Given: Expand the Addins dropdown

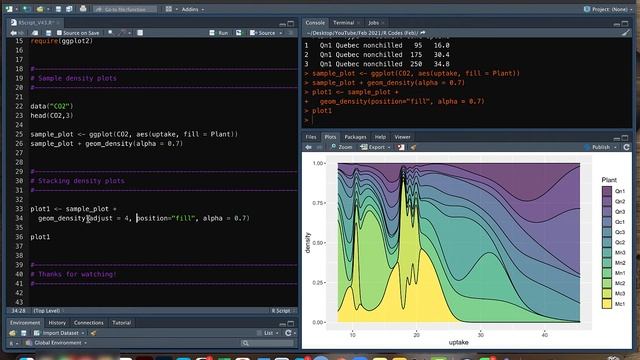Looking at the screenshot, I should tap(193, 9).
